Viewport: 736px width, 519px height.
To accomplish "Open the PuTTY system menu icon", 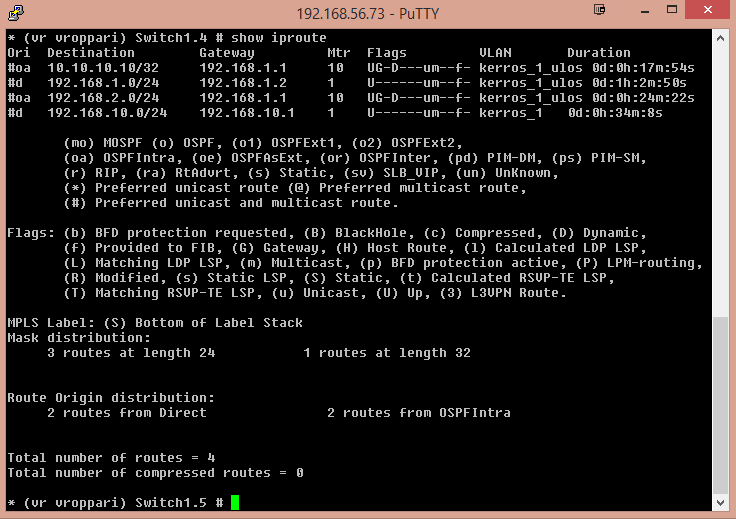I will click(16, 13).
